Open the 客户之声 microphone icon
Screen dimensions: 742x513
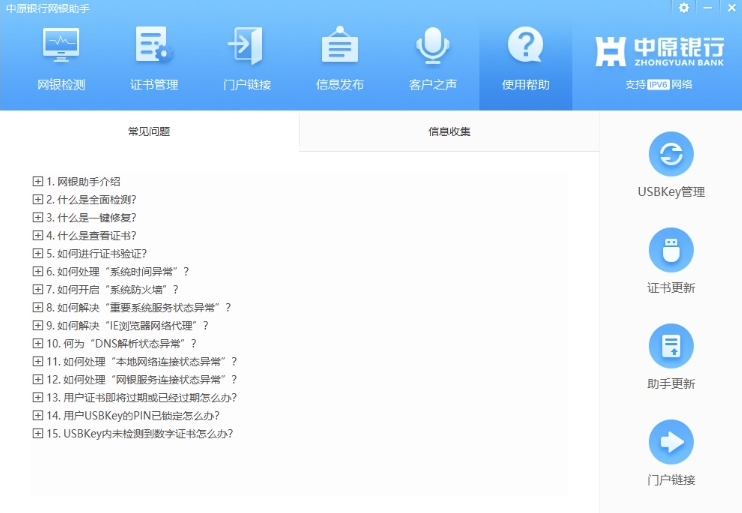click(x=433, y=45)
